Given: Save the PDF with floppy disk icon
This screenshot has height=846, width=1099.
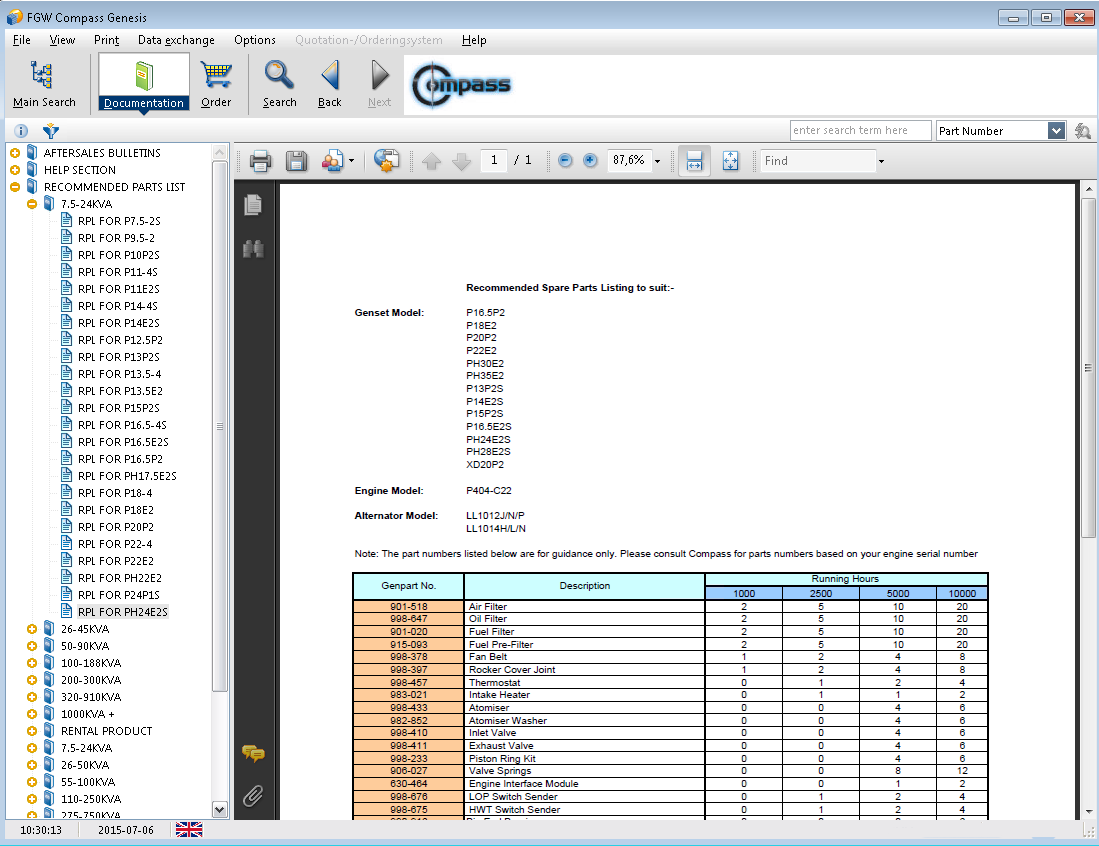Looking at the screenshot, I should coord(296,161).
